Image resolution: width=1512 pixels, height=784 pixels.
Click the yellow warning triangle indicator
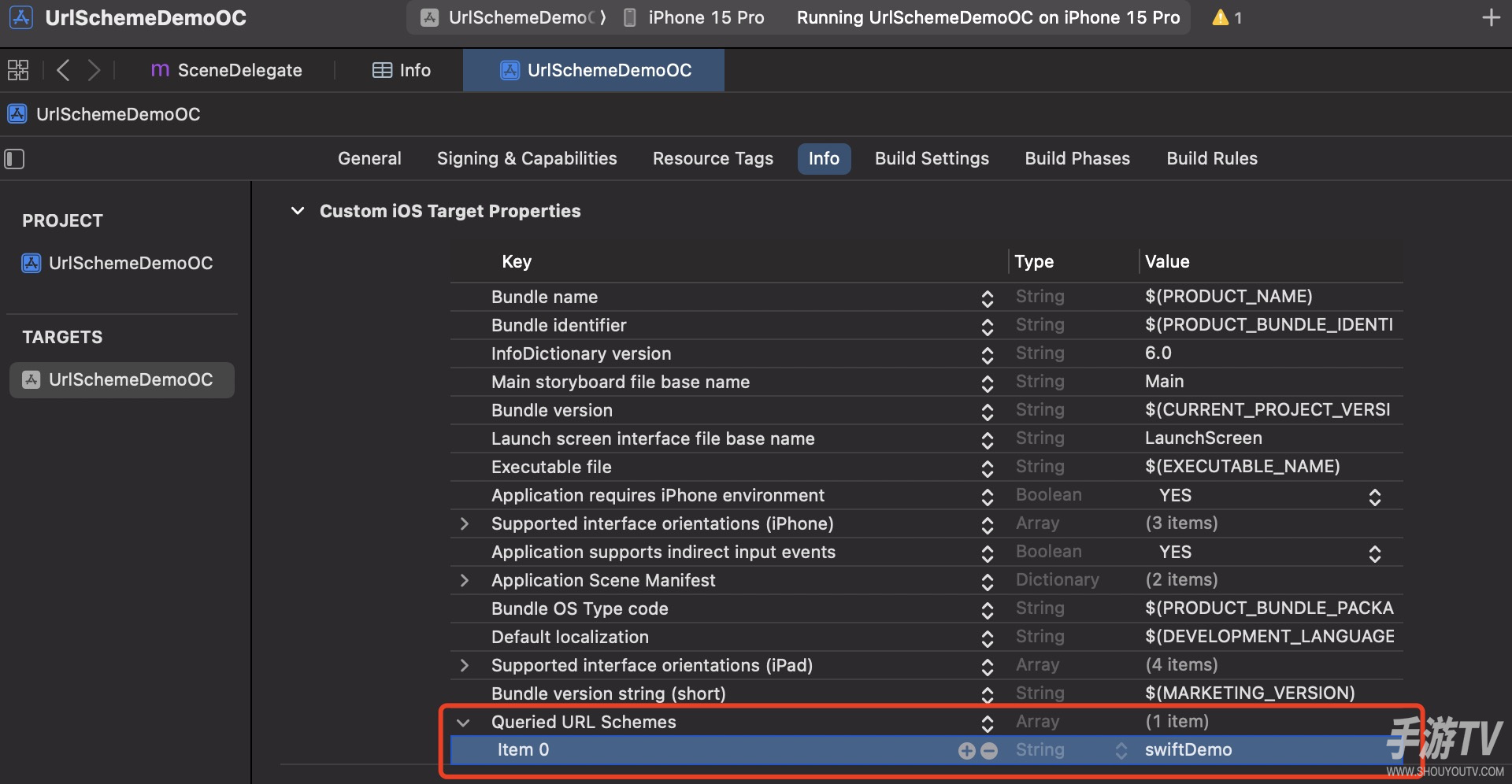1220,17
